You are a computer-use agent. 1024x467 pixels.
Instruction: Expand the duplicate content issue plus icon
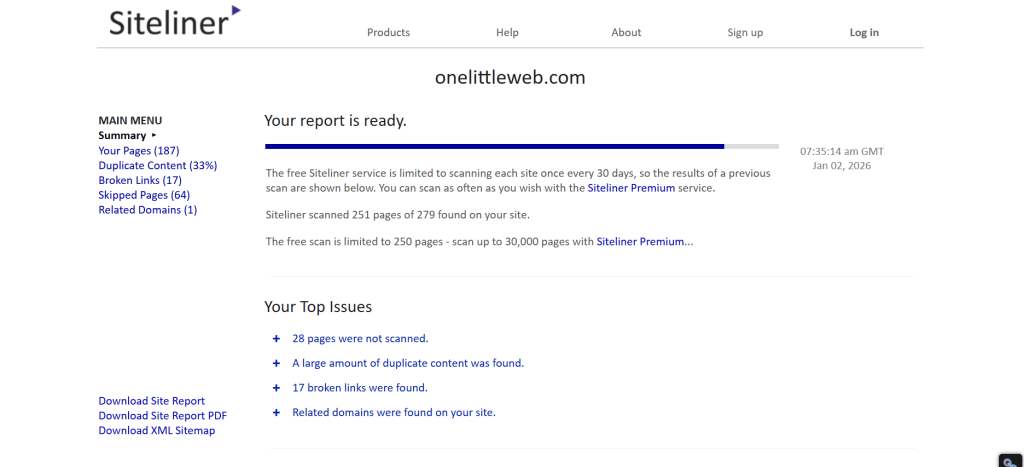pyautogui.click(x=276, y=364)
